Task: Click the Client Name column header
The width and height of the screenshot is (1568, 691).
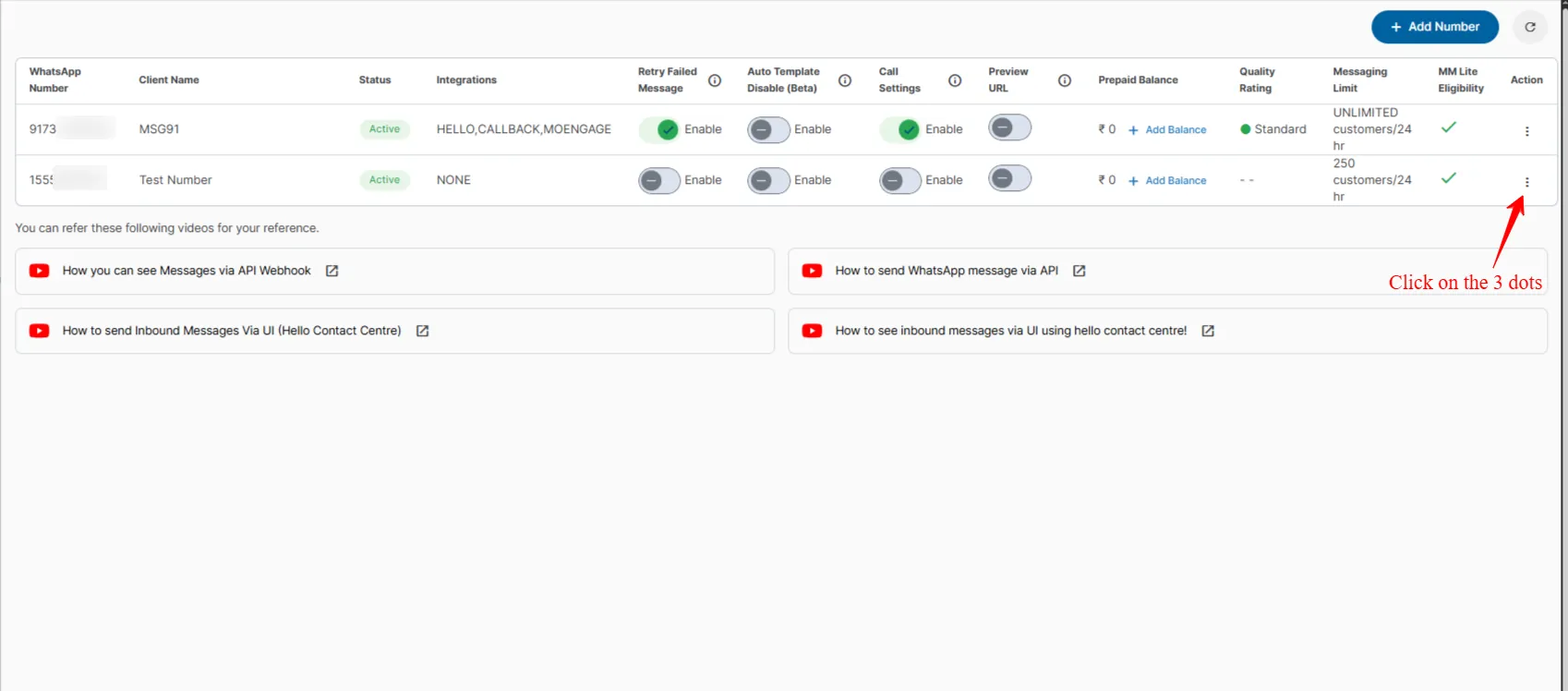Action: click(169, 80)
